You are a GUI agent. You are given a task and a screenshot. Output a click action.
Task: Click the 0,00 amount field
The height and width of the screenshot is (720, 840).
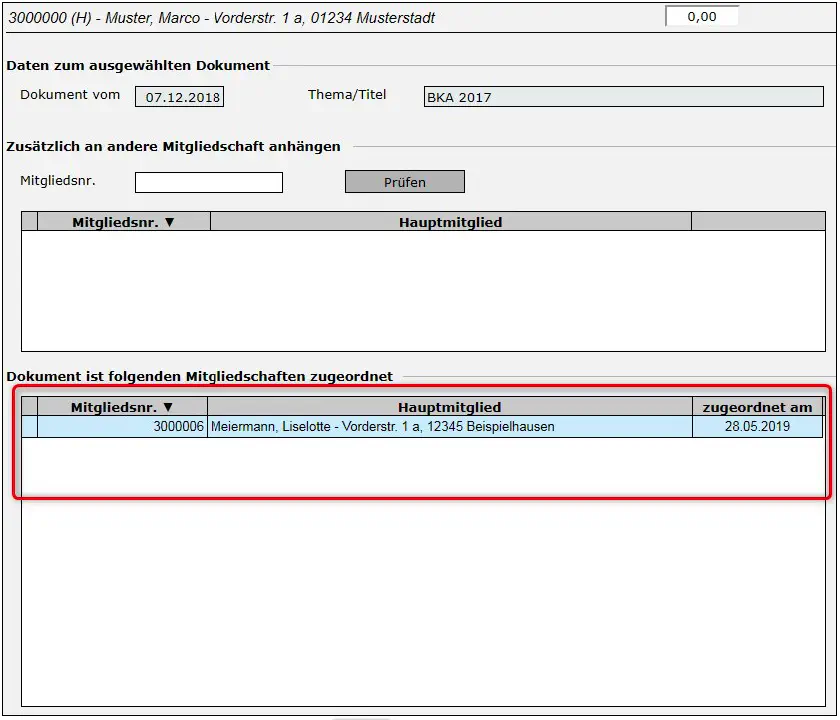[x=702, y=17]
